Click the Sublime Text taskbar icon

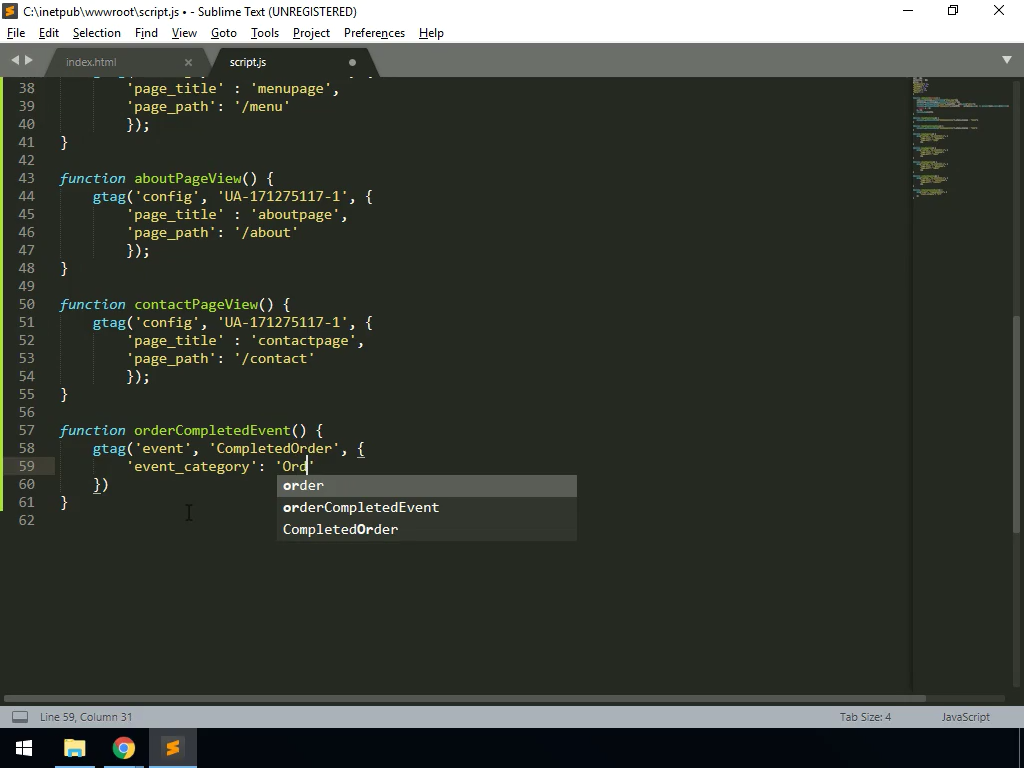click(172, 748)
